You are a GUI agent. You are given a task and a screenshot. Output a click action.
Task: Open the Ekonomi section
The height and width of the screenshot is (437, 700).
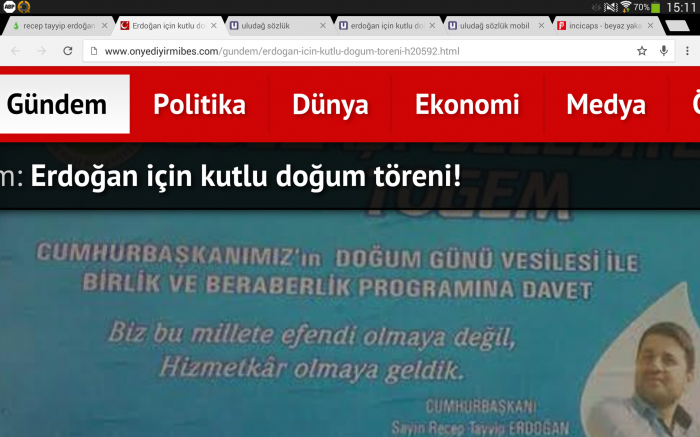tap(467, 104)
